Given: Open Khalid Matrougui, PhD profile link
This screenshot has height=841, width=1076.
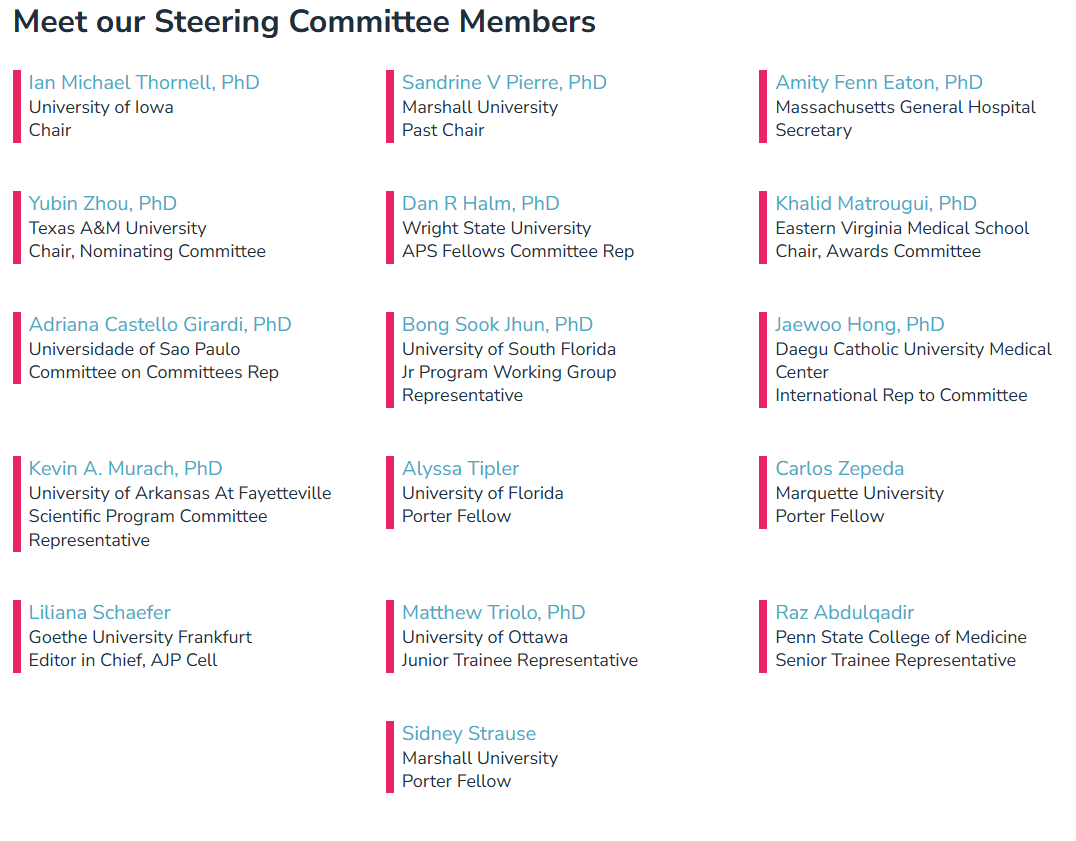Looking at the screenshot, I should click(876, 204).
